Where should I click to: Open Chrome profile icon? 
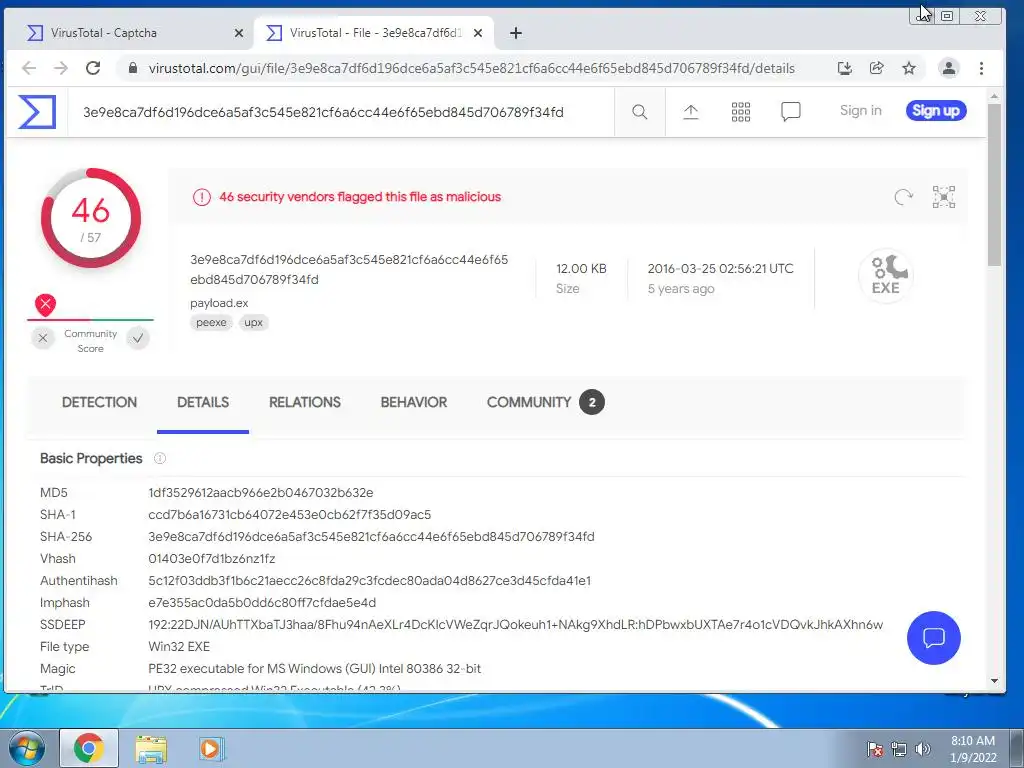pos(948,68)
